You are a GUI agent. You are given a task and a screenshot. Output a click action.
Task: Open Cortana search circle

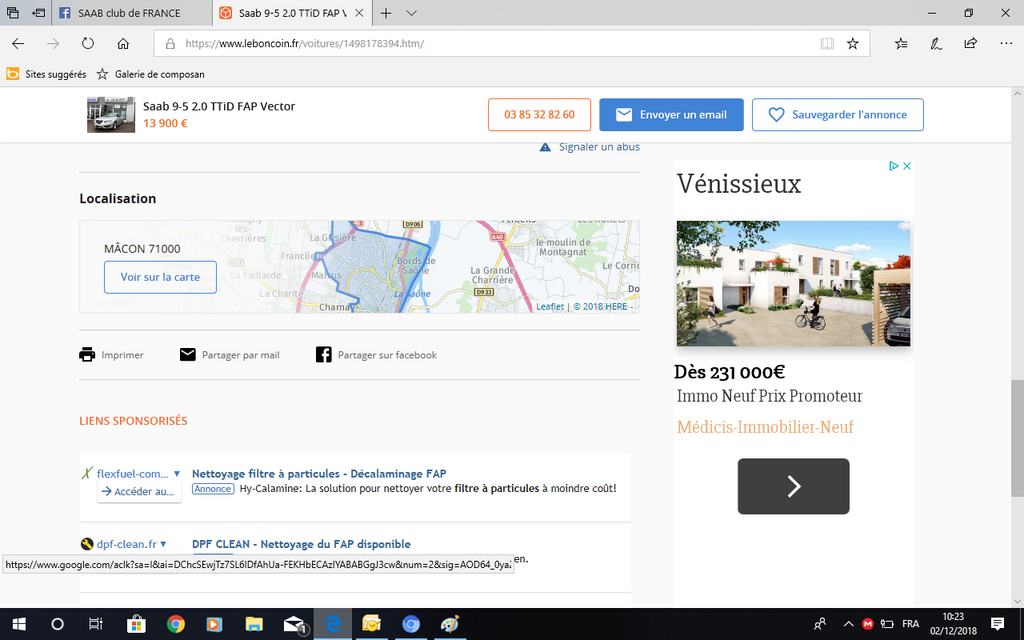tap(57, 624)
